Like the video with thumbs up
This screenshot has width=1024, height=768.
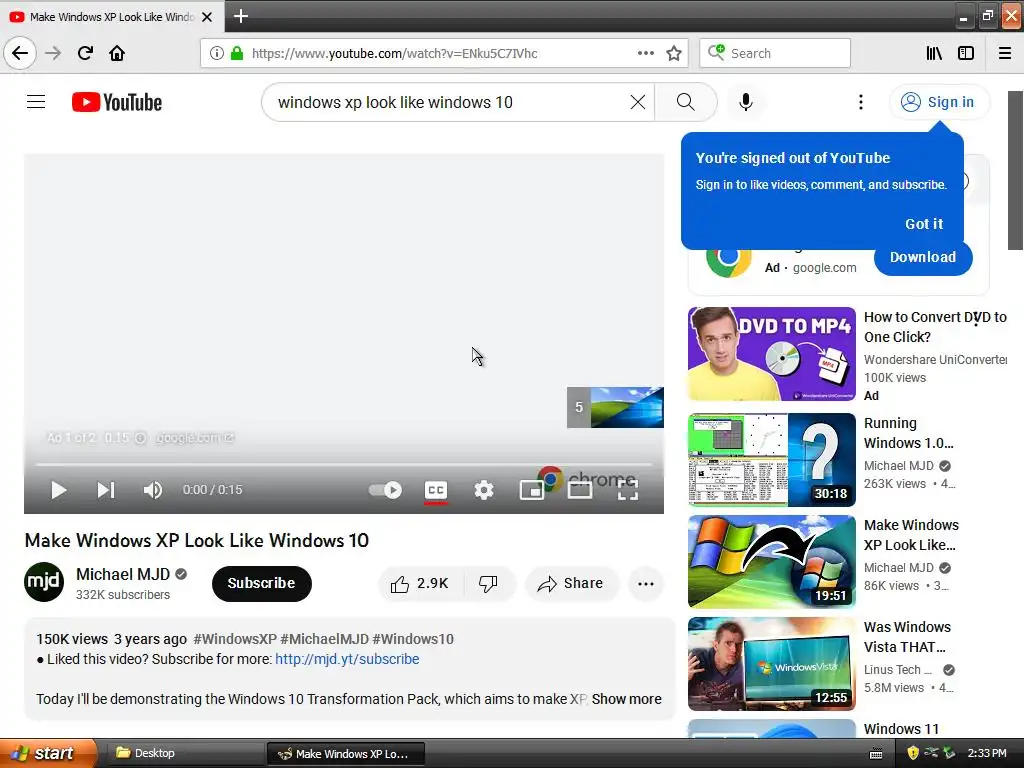click(420, 584)
